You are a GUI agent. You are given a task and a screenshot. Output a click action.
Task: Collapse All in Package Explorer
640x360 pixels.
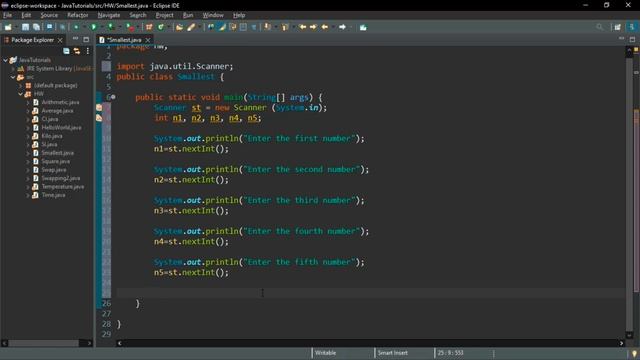pyautogui.click(x=66, y=51)
